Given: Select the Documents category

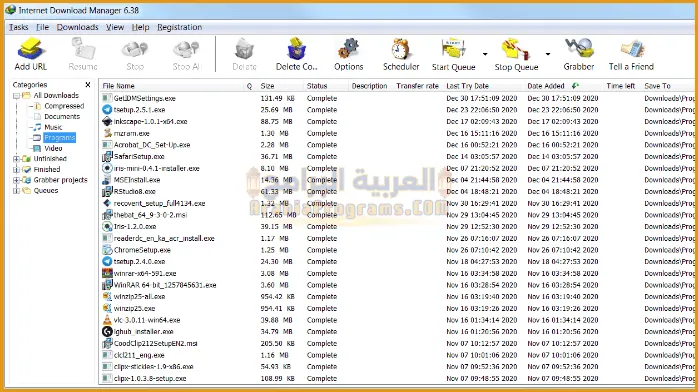Looking at the screenshot, I should 62,117.
